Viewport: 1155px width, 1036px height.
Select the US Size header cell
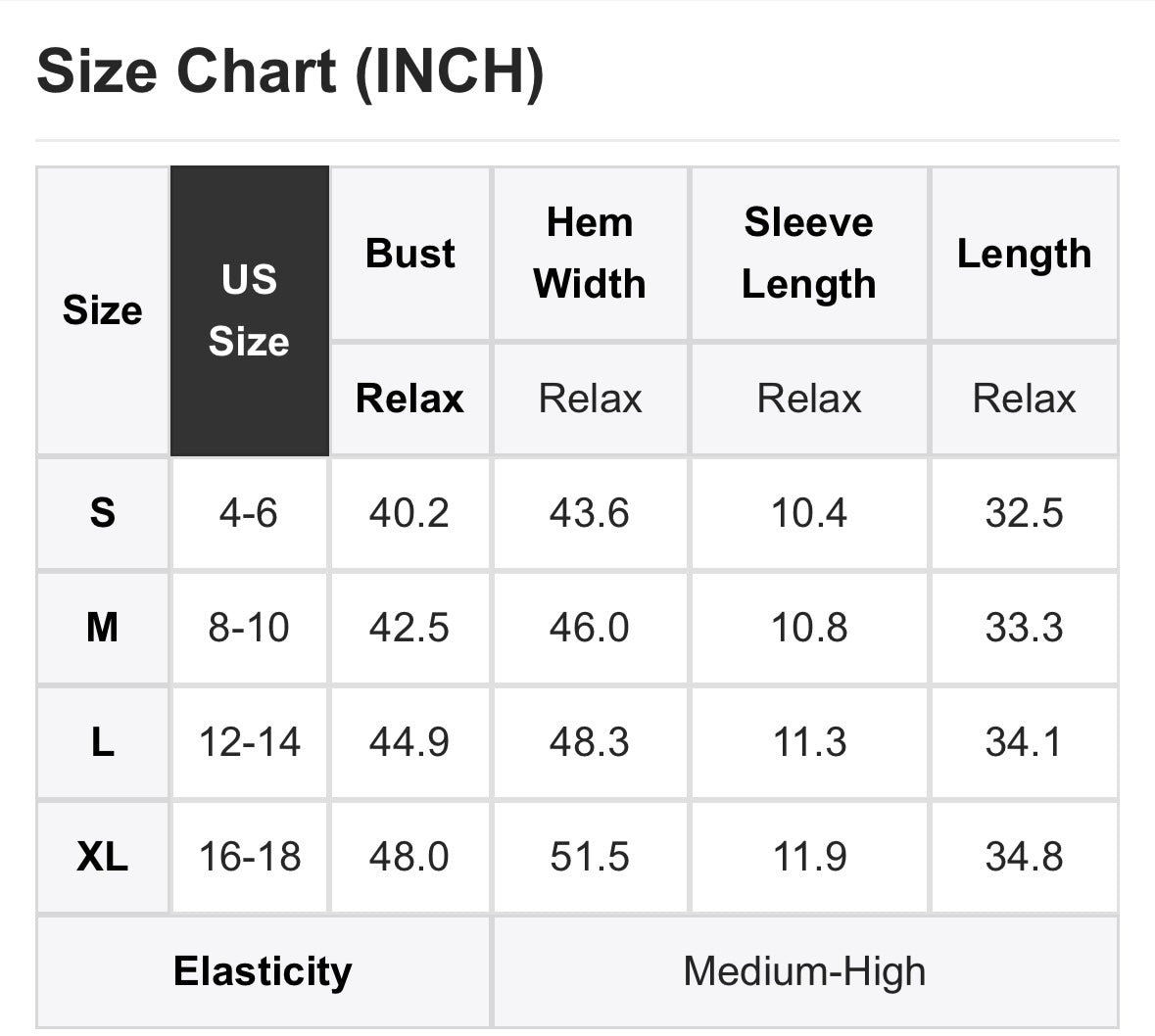pos(250,310)
